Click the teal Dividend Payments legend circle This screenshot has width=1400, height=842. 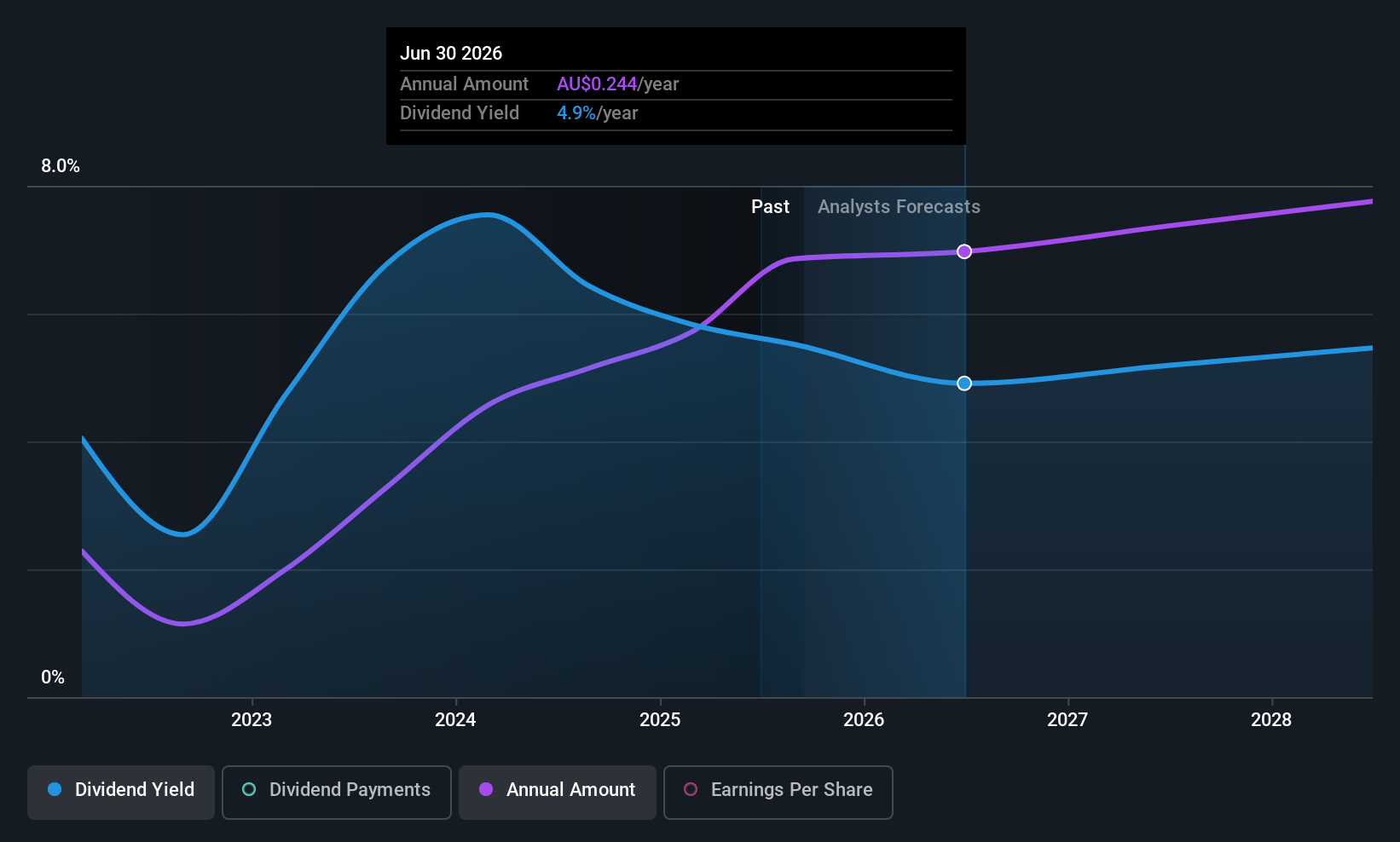(x=249, y=789)
